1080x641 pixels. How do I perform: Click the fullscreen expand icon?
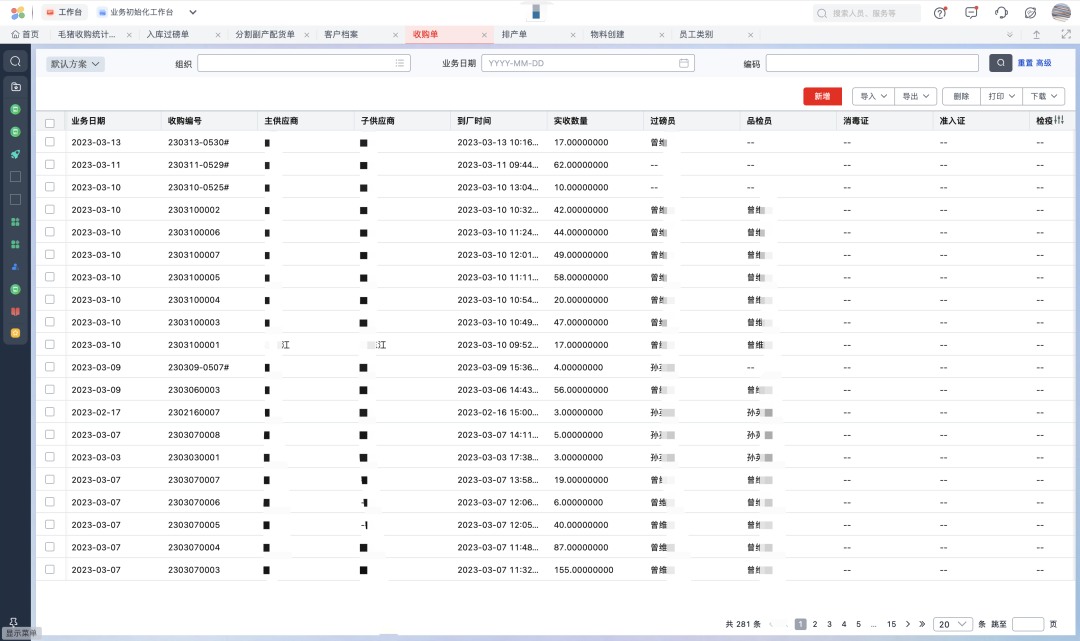tap(1066, 34)
